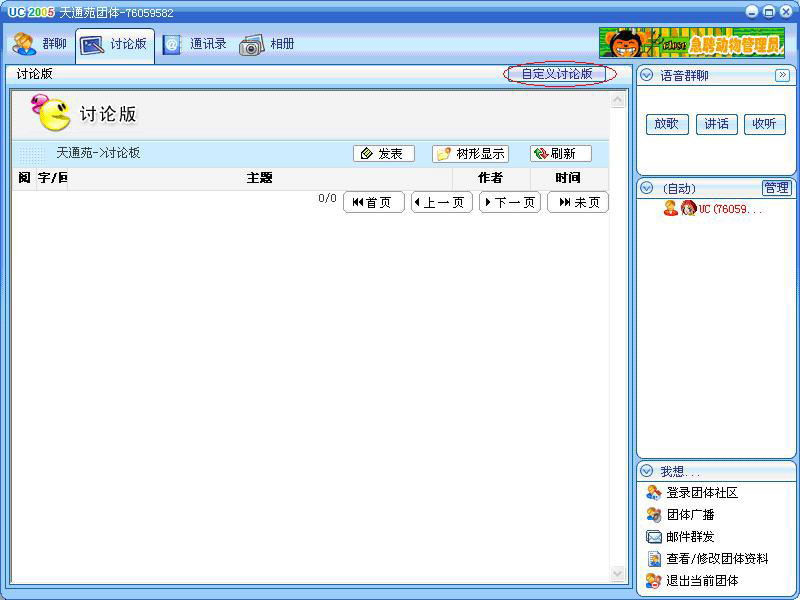Click the 天通苑->讨论板 breadcrumb text
The height and width of the screenshot is (600, 800).
98,153
